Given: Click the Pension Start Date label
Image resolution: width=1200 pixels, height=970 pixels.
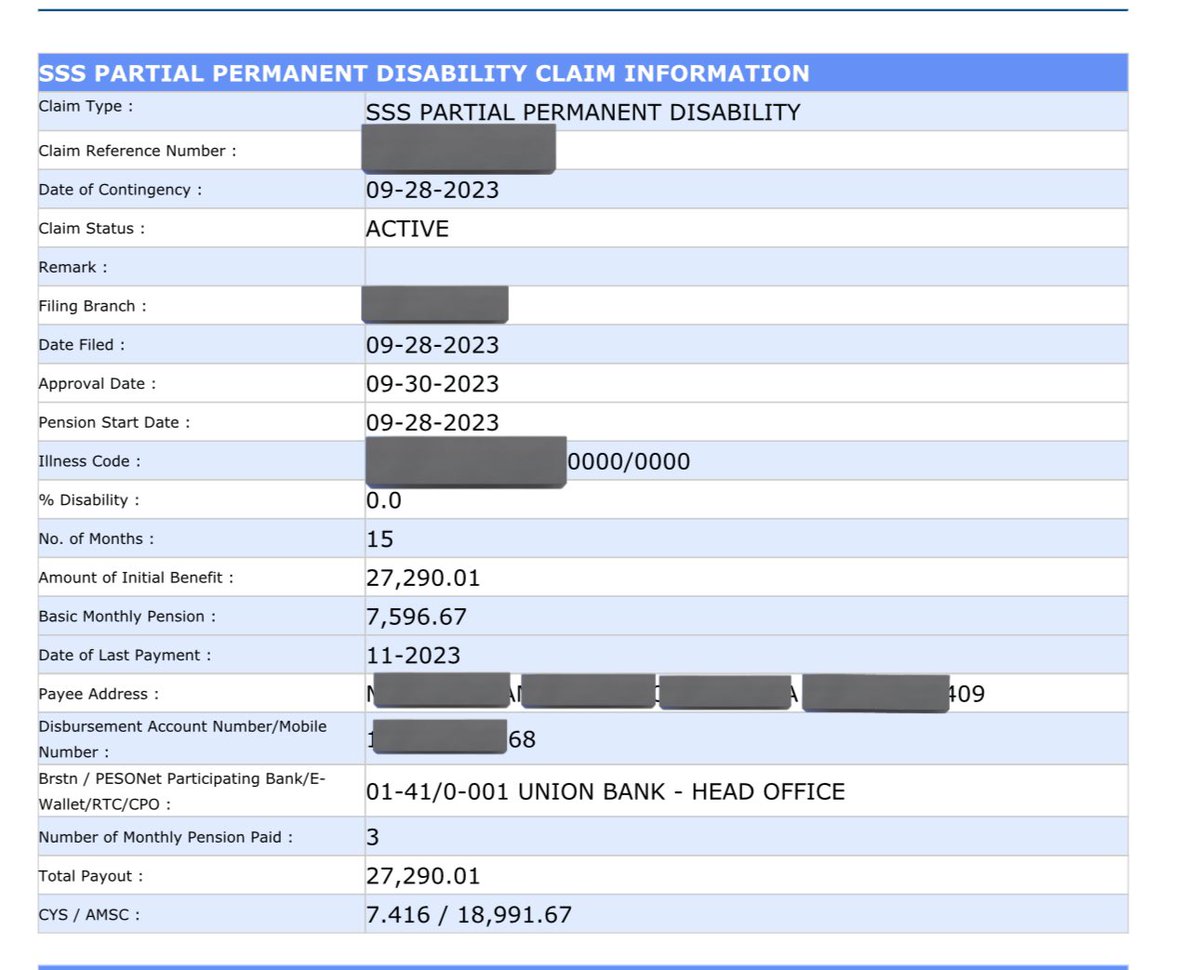Looking at the screenshot, I should point(114,423).
